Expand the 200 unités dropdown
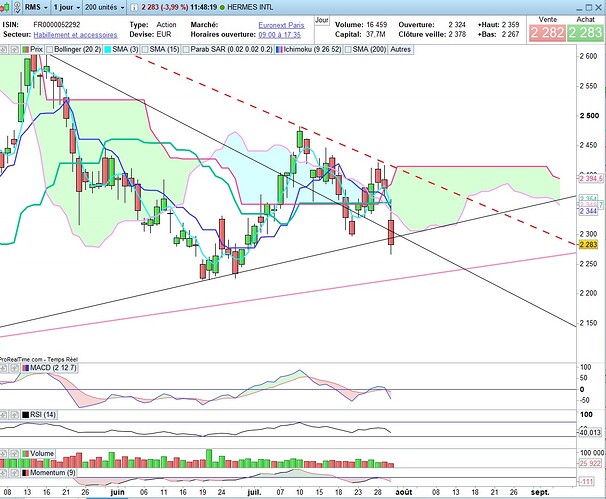The width and height of the screenshot is (606, 499). pos(112,6)
